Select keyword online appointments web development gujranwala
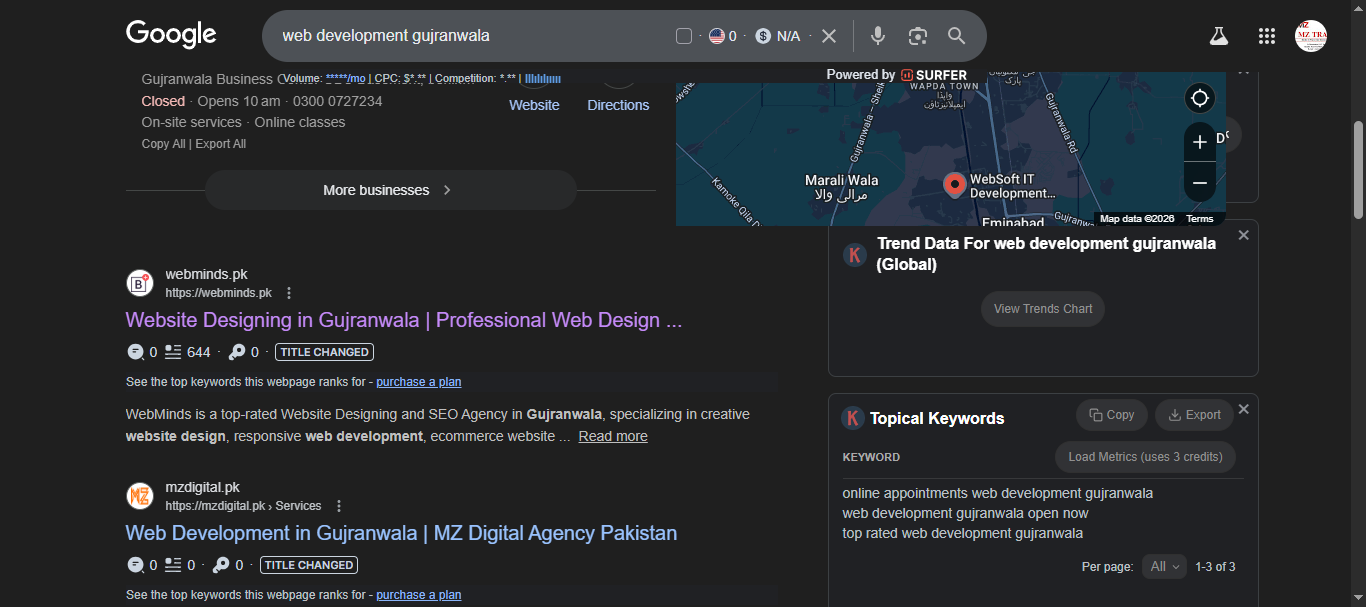Viewport: 1366px width, 607px height. point(997,493)
